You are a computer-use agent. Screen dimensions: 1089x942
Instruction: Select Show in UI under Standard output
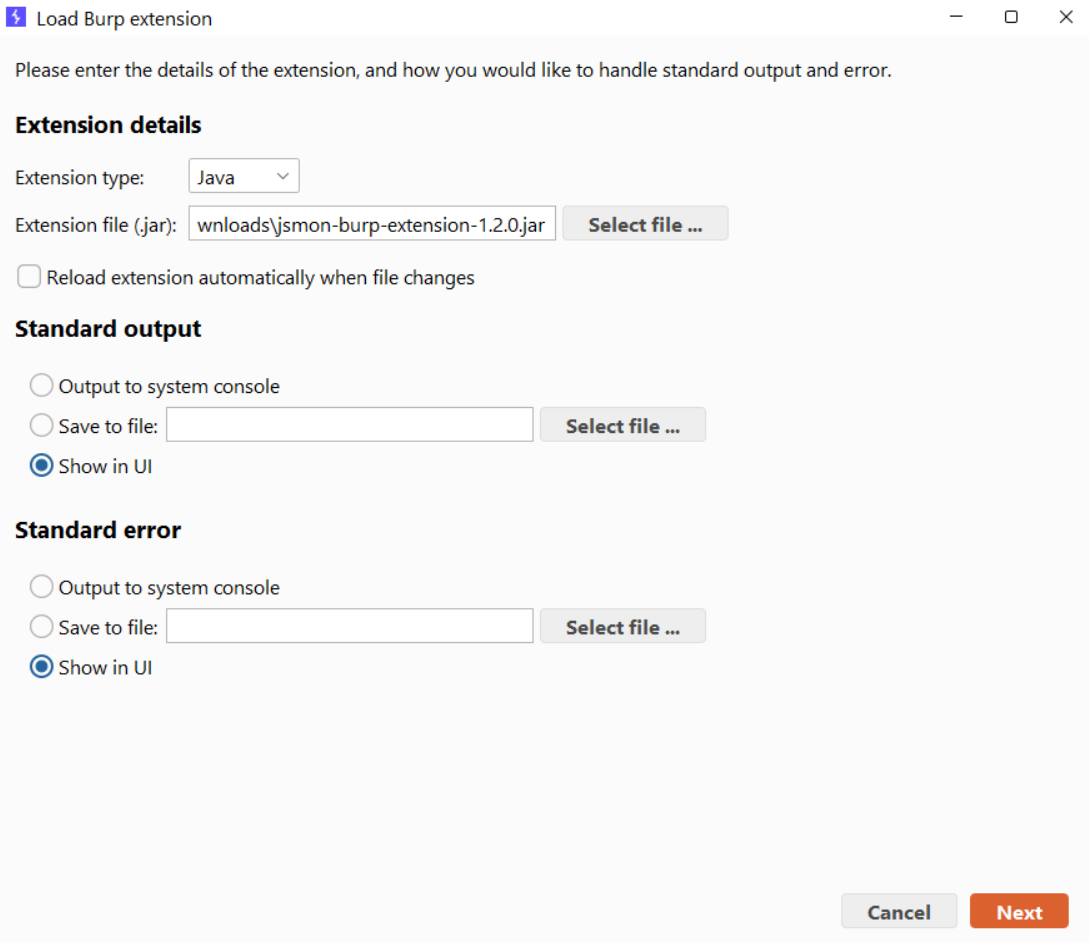41,466
